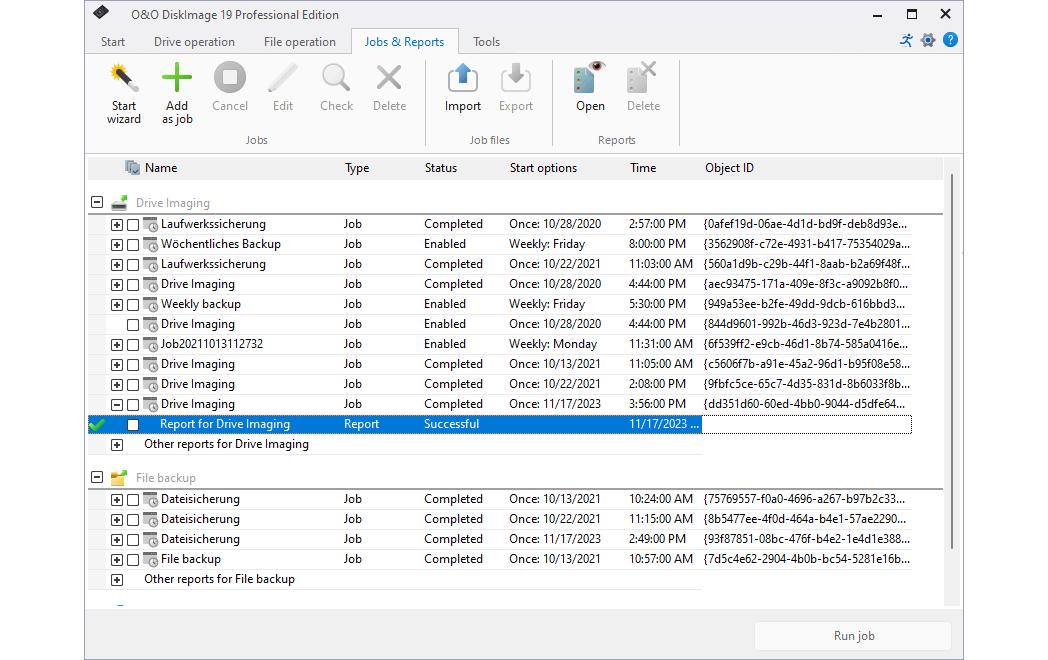Click the Delete job X icon
Viewport: 1048px width, 660px height.
click(x=389, y=78)
